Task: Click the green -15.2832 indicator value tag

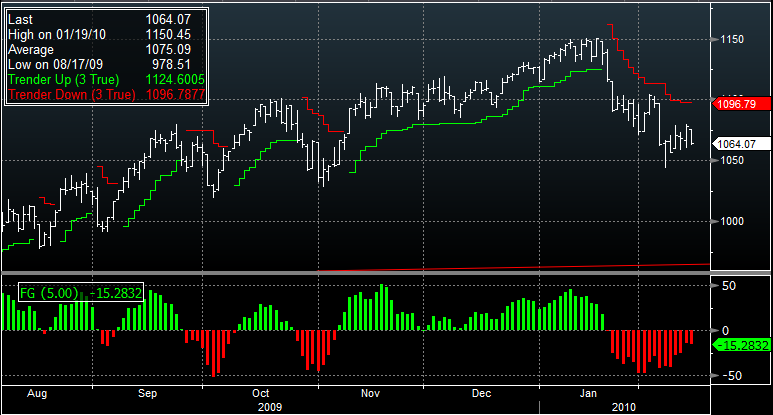Action: click(741, 346)
